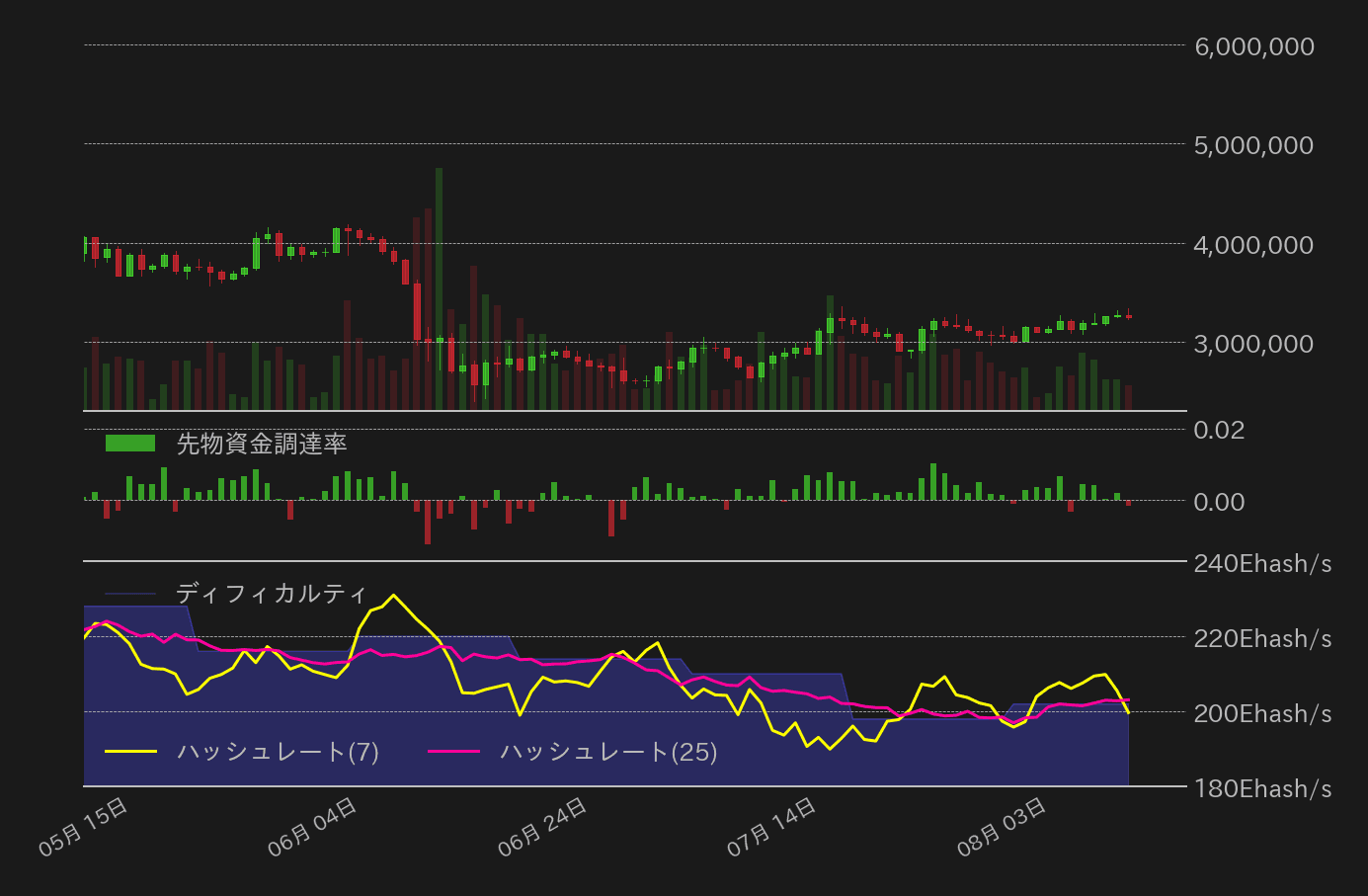Click the ハッシュレート(25) legend text
This screenshot has height=896, width=1368.
click(x=608, y=752)
